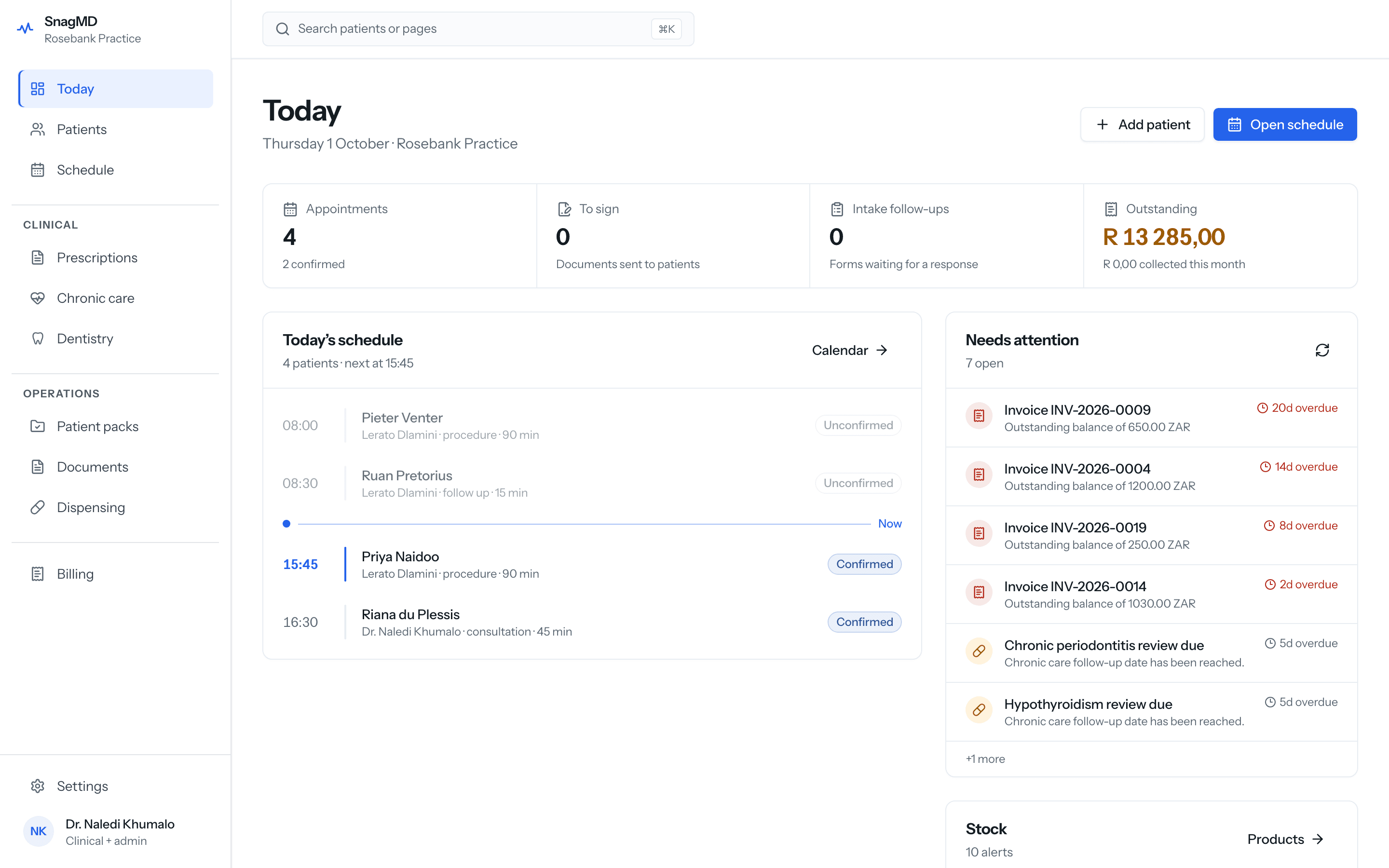Click the Appointments calendar icon in stats card
The image size is (1389, 868).
pyautogui.click(x=290, y=209)
